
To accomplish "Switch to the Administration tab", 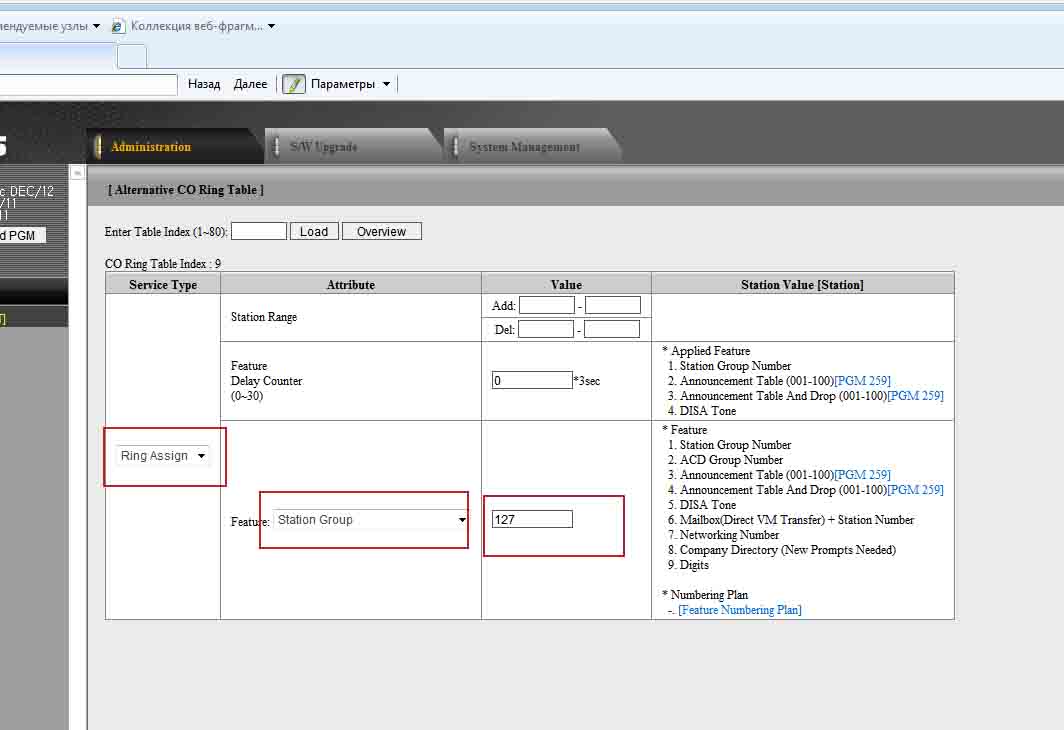I will [150, 147].
